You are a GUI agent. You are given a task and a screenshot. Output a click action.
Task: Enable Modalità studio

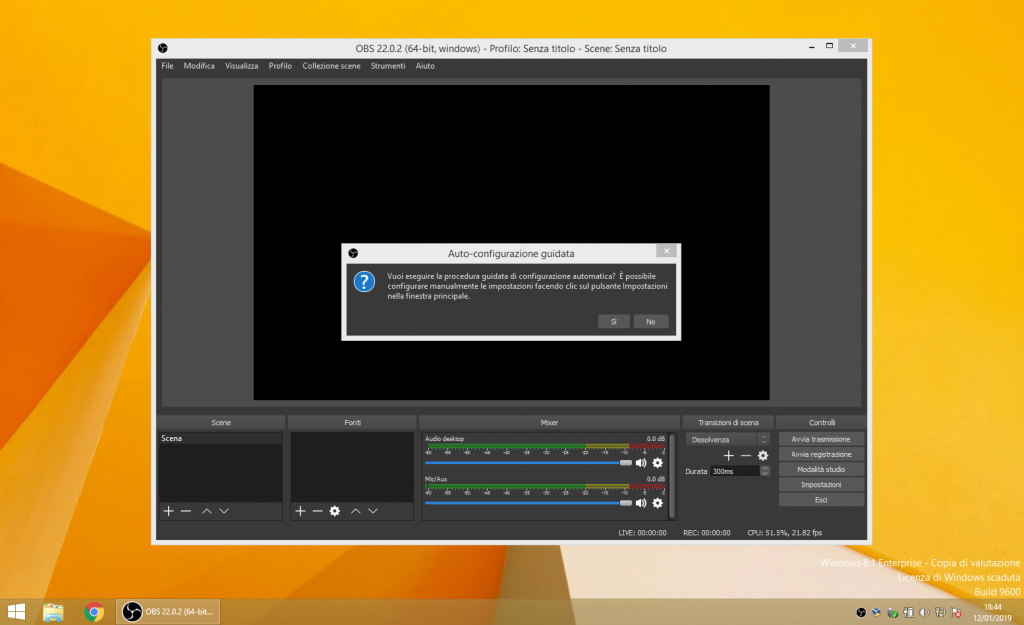[821, 470]
